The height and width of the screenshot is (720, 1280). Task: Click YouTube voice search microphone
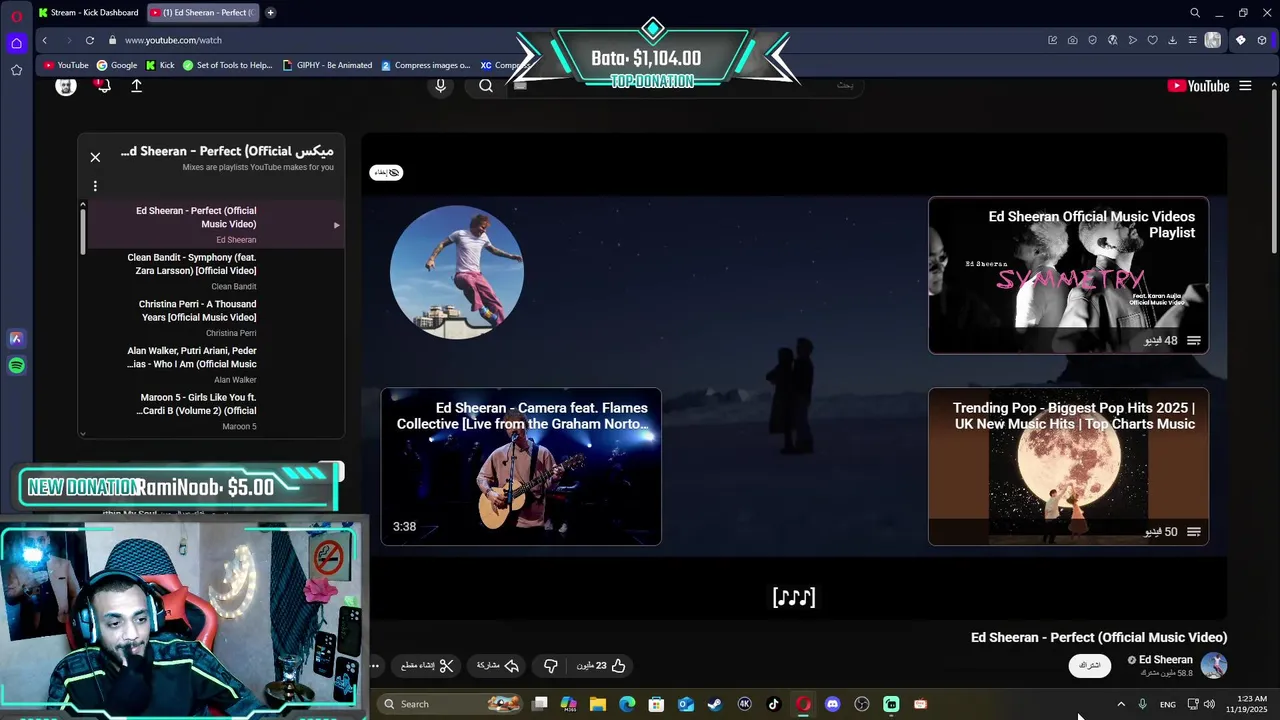[440, 86]
